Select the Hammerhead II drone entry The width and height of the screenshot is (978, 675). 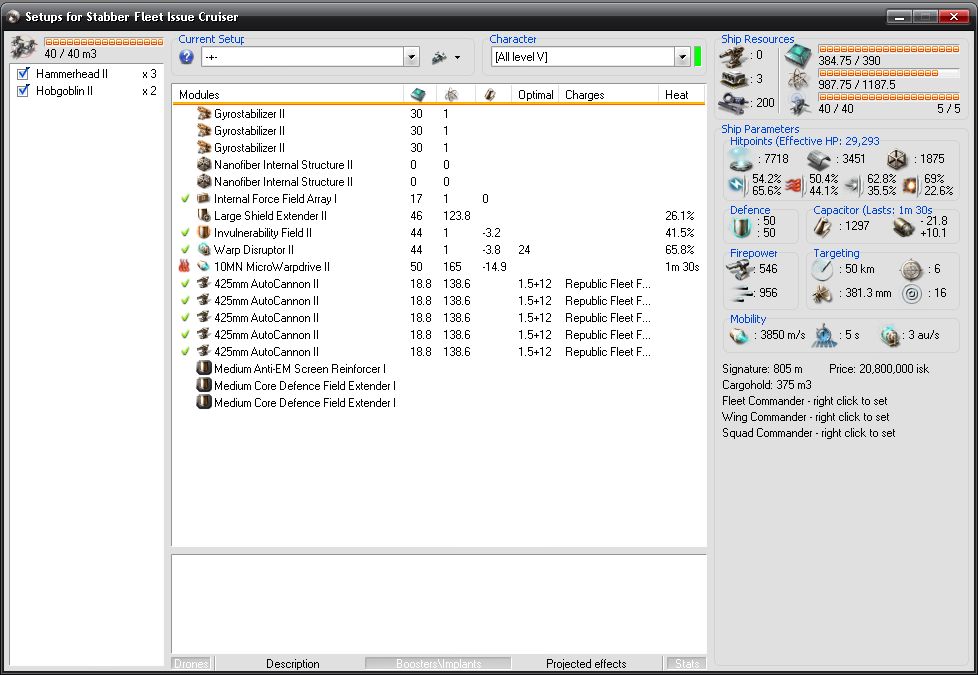[87, 74]
